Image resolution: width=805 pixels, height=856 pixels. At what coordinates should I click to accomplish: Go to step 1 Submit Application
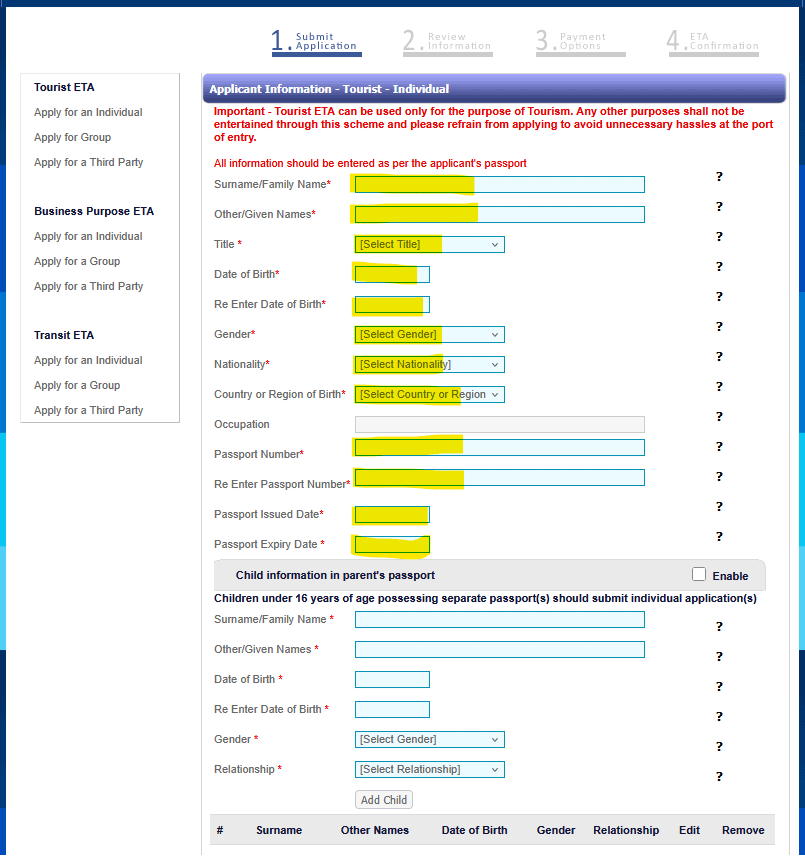(x=317, y=43)
